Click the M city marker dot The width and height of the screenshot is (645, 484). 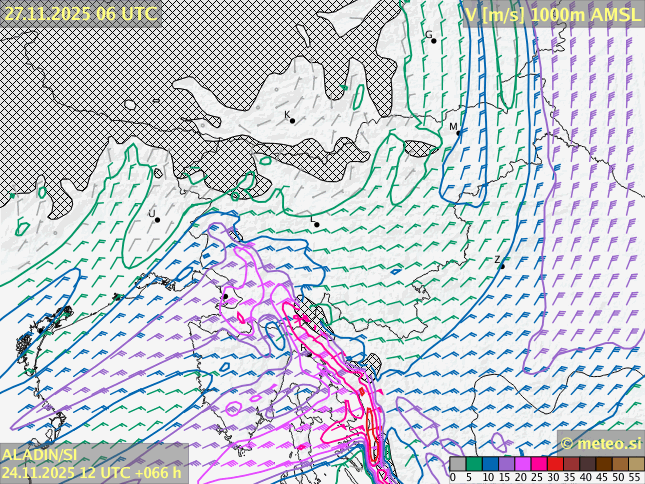458,132
